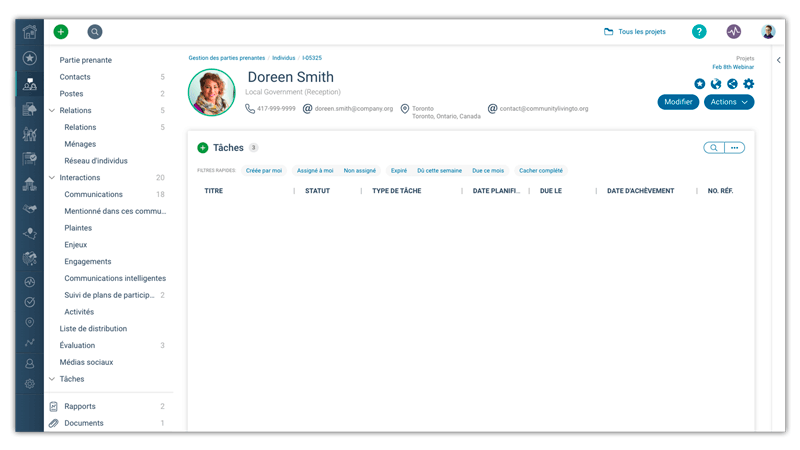Click the purple activity pulse icon

tap(734, 32)
